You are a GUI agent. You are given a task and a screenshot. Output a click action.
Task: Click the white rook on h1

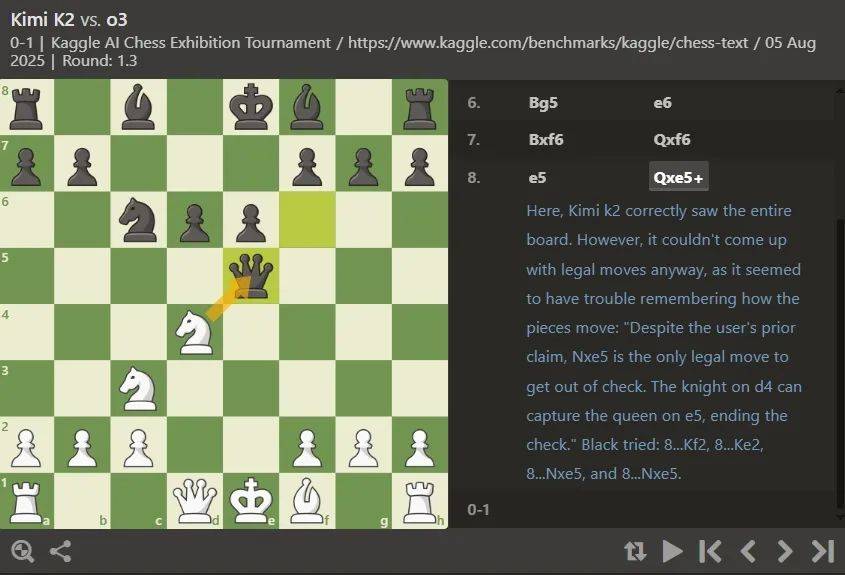[x=419, y=502]
